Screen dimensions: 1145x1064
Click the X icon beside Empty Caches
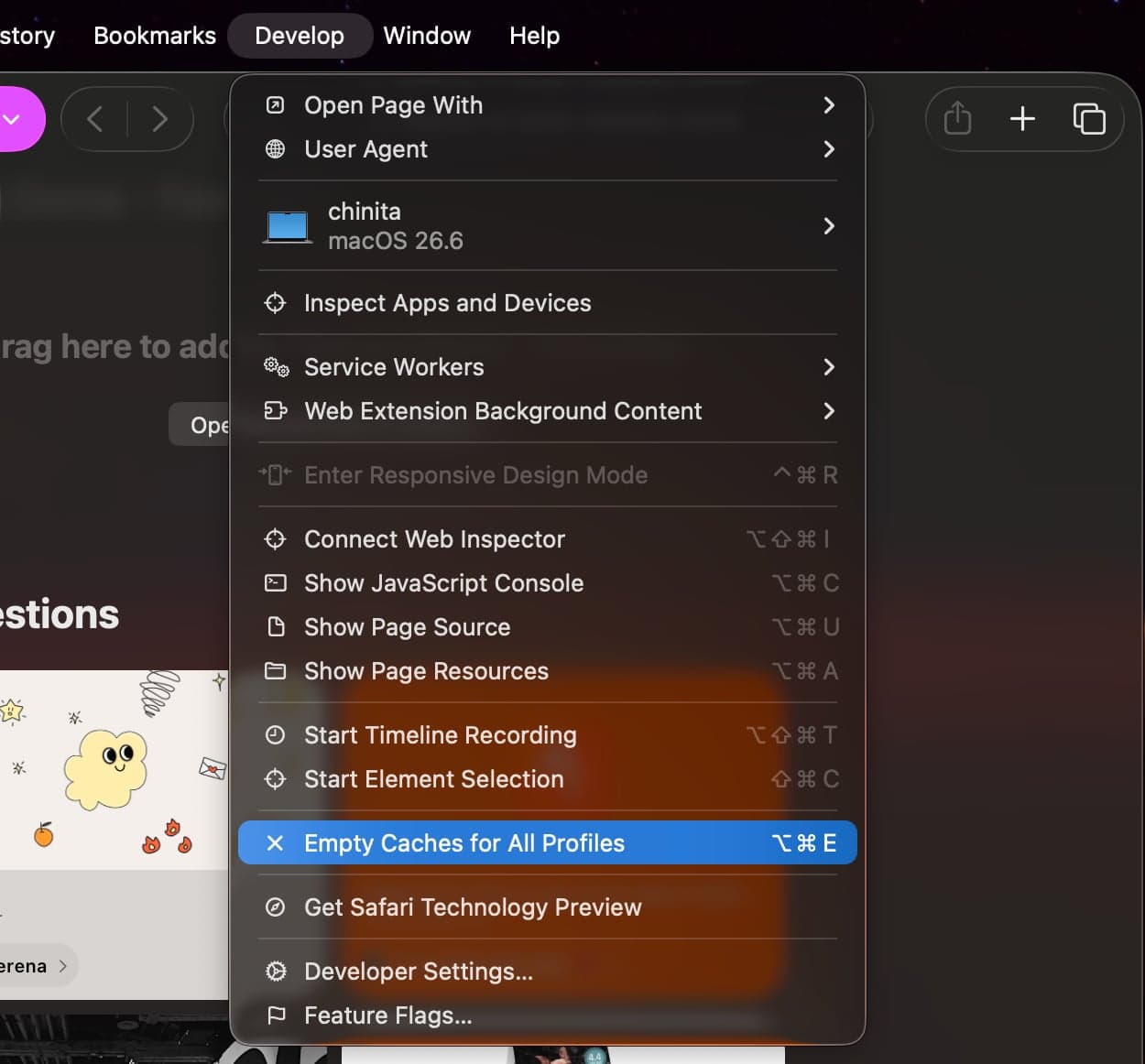275,843
